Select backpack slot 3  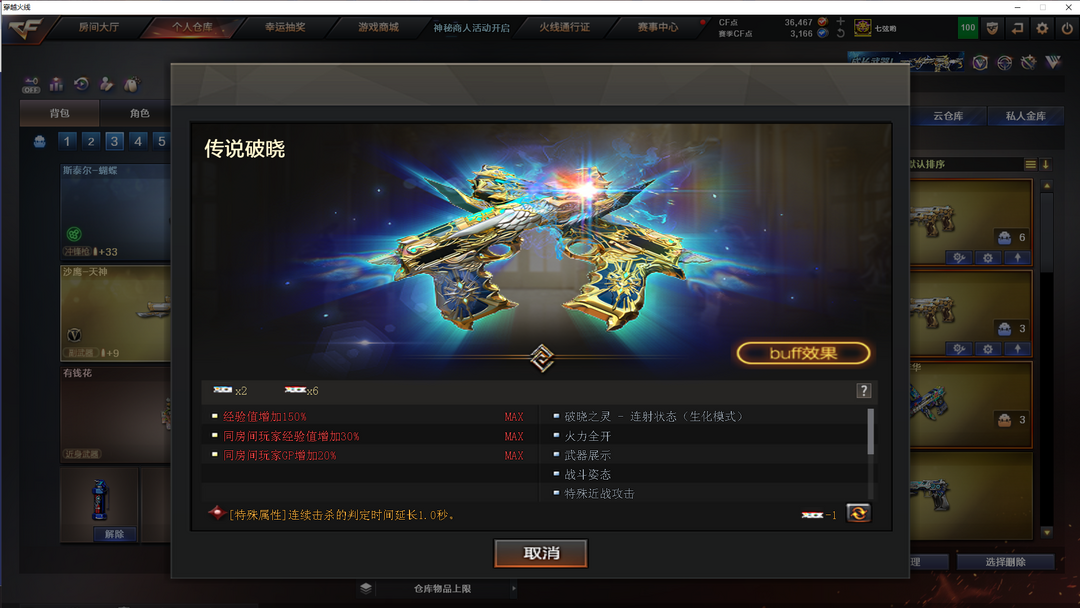click(114, 141)
